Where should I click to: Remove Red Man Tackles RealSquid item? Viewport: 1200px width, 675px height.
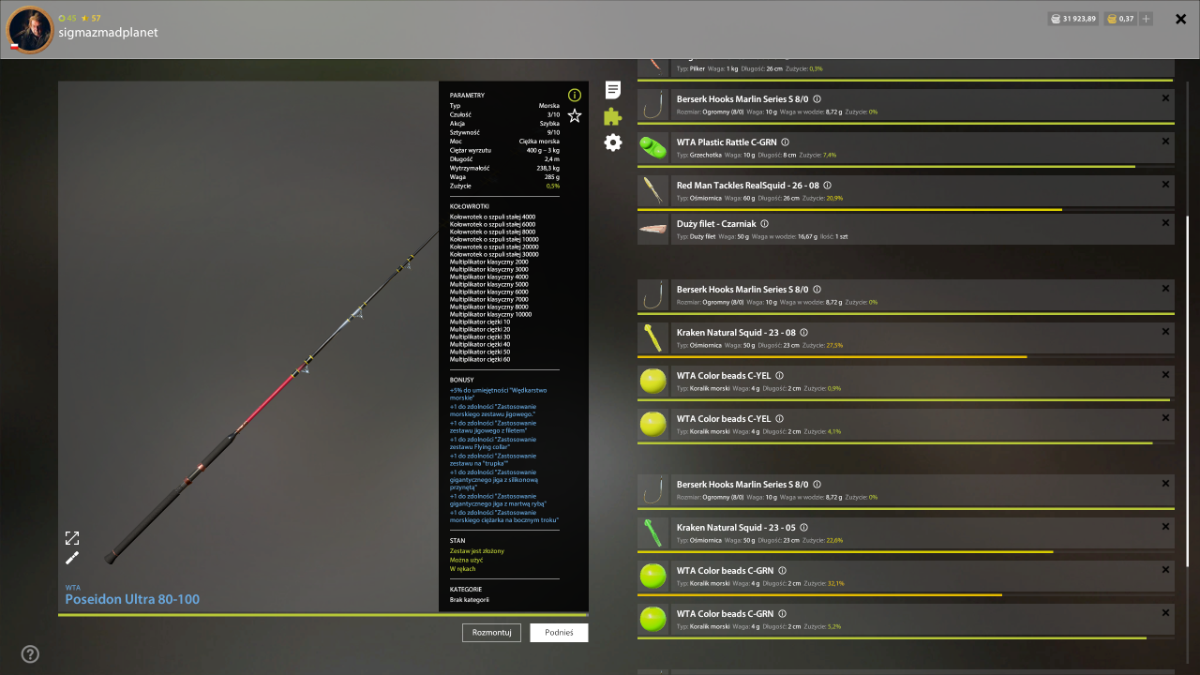coord(1165,184)
